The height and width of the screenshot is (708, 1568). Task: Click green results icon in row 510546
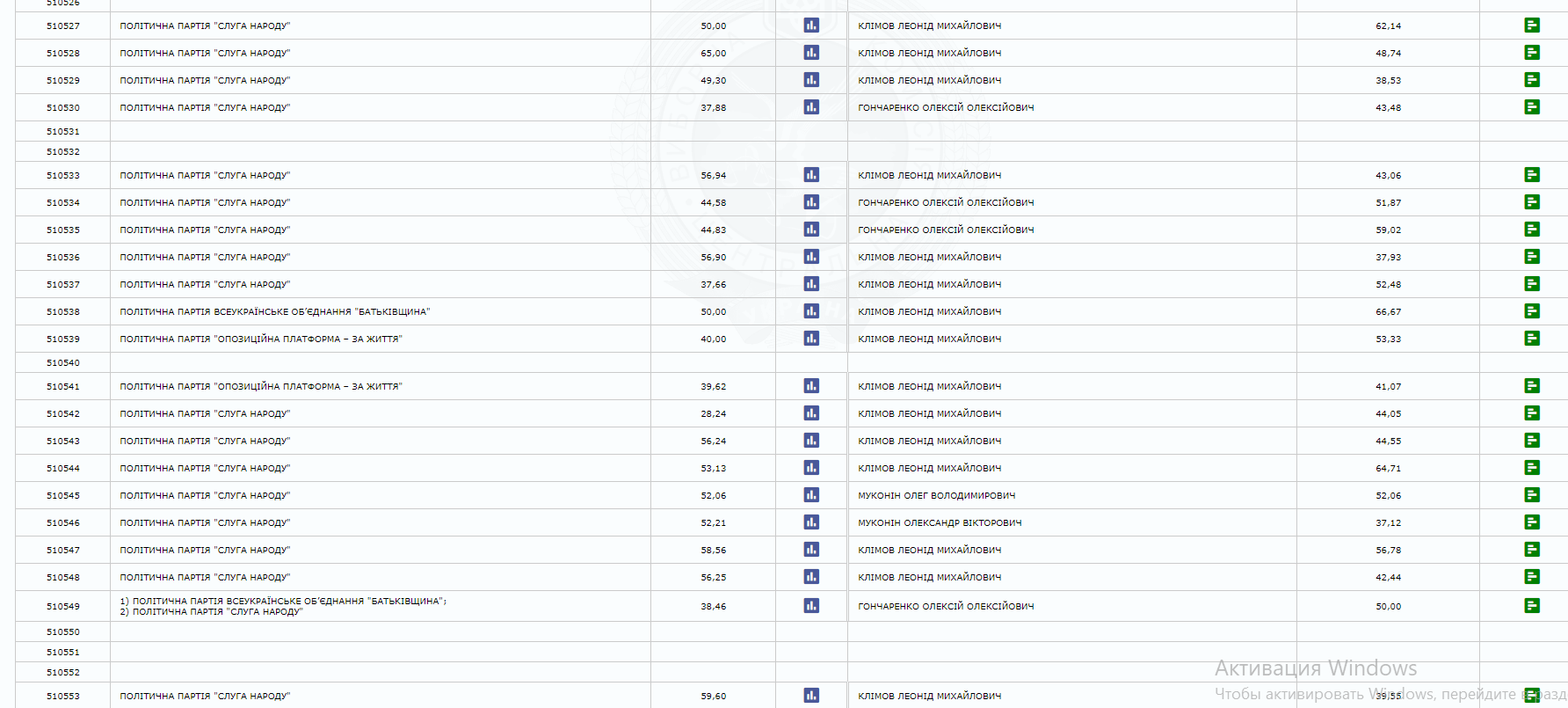point(1532,522)
